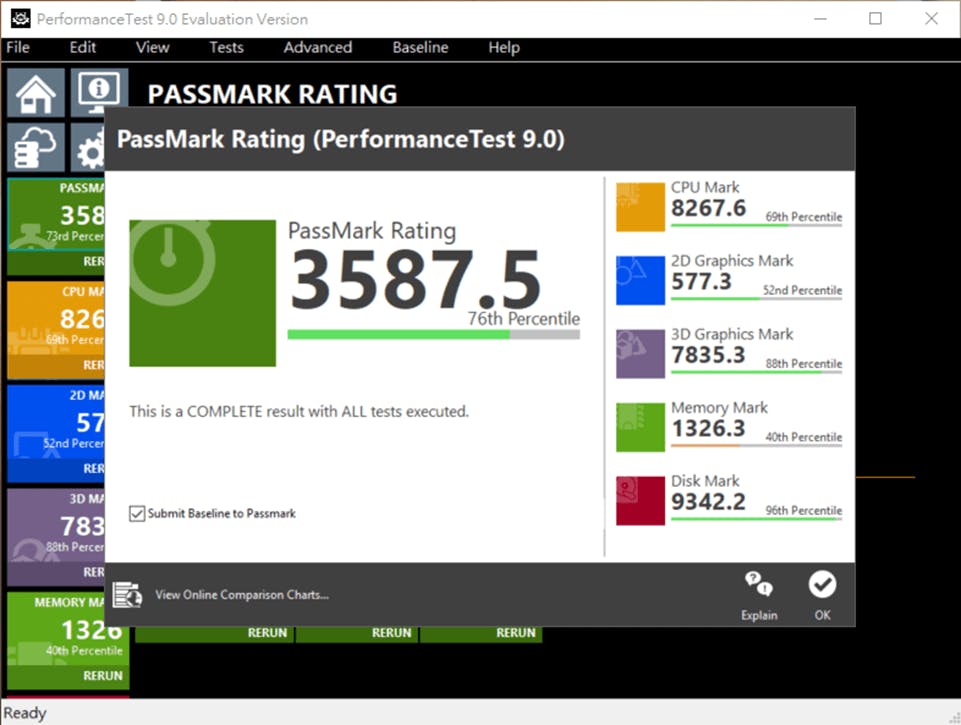Click the green Memory Mark icon
This screenshot has height=725, width=961.
[x=640, y=427]
